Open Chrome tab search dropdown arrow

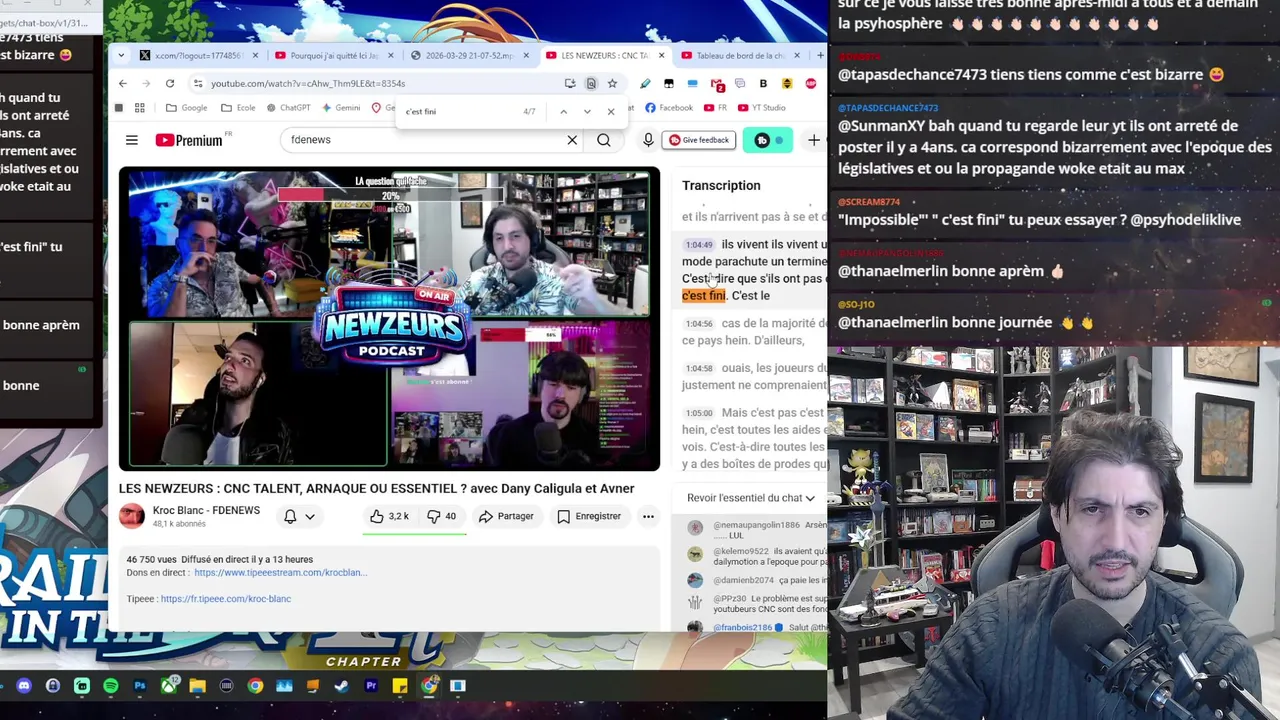(121, 55)
